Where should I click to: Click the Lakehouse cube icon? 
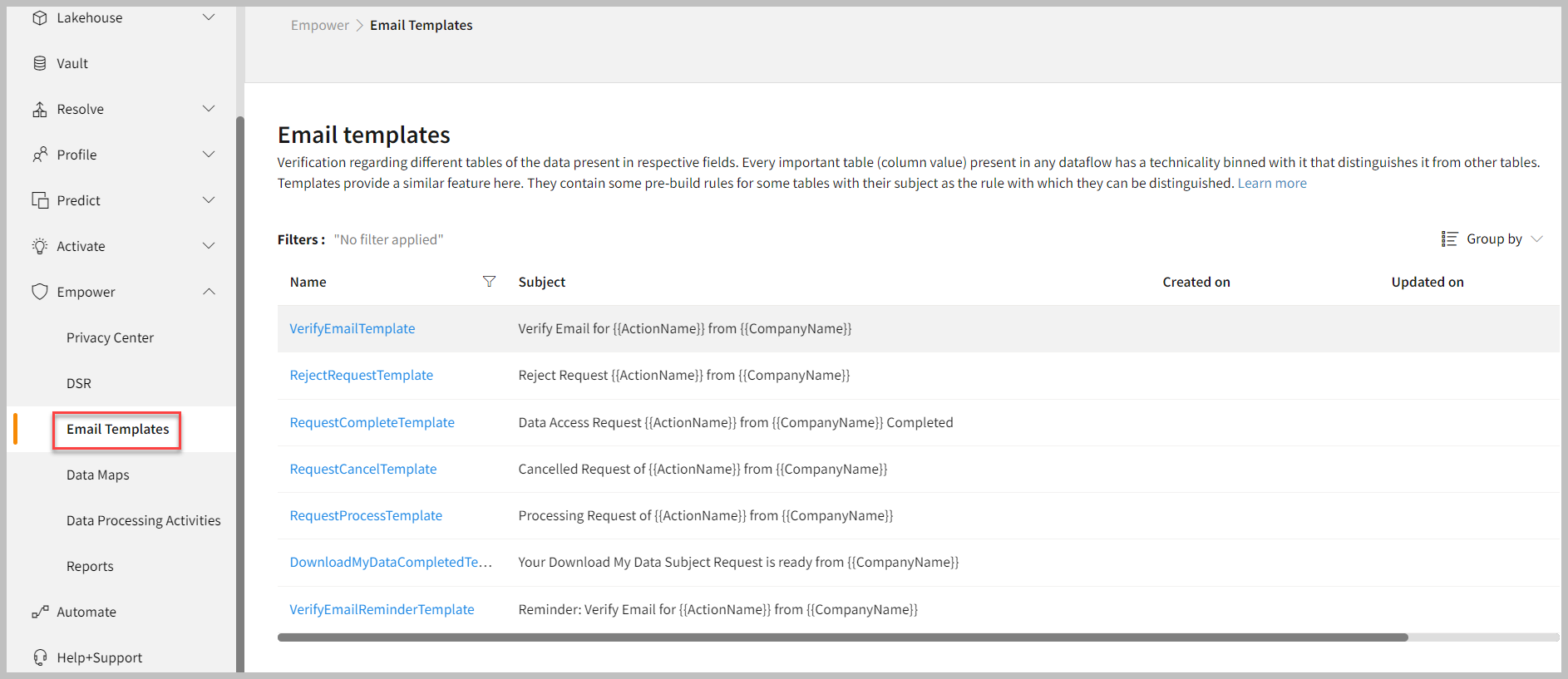tap(40, 17)
